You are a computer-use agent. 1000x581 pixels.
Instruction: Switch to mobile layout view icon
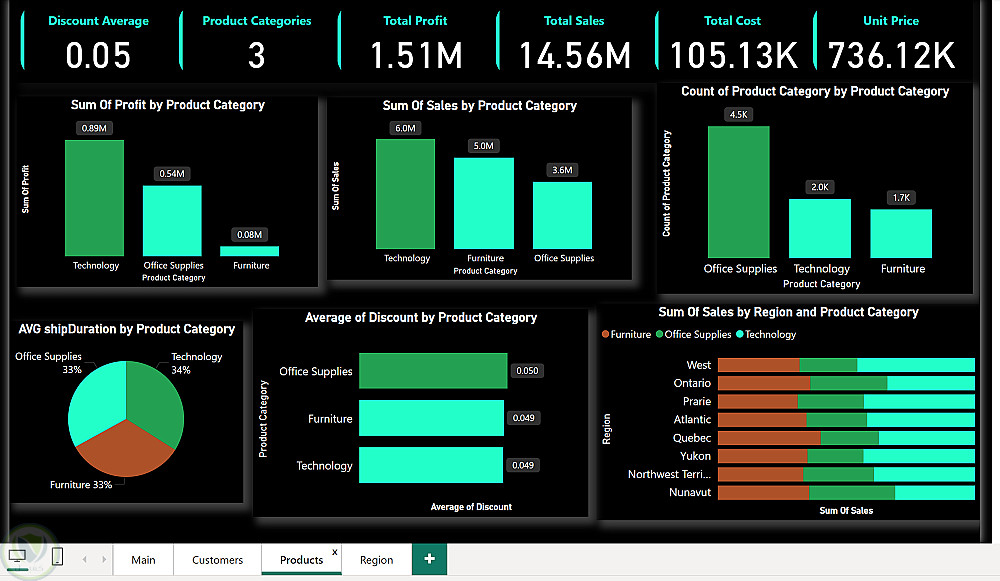pos(57,557)
